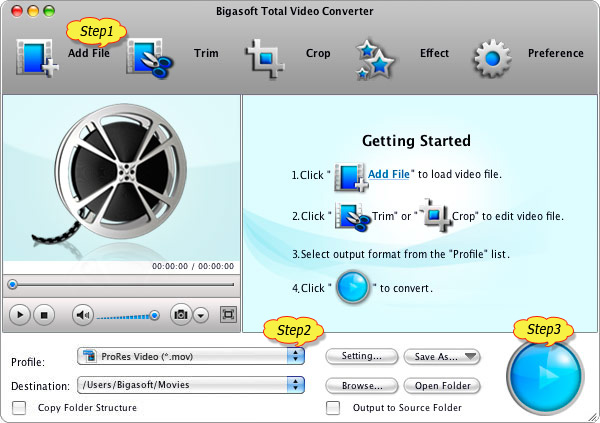Click the ProRes Video profile format icon
The height and width of the screenshot is (423, 600).
coord(89,356)
